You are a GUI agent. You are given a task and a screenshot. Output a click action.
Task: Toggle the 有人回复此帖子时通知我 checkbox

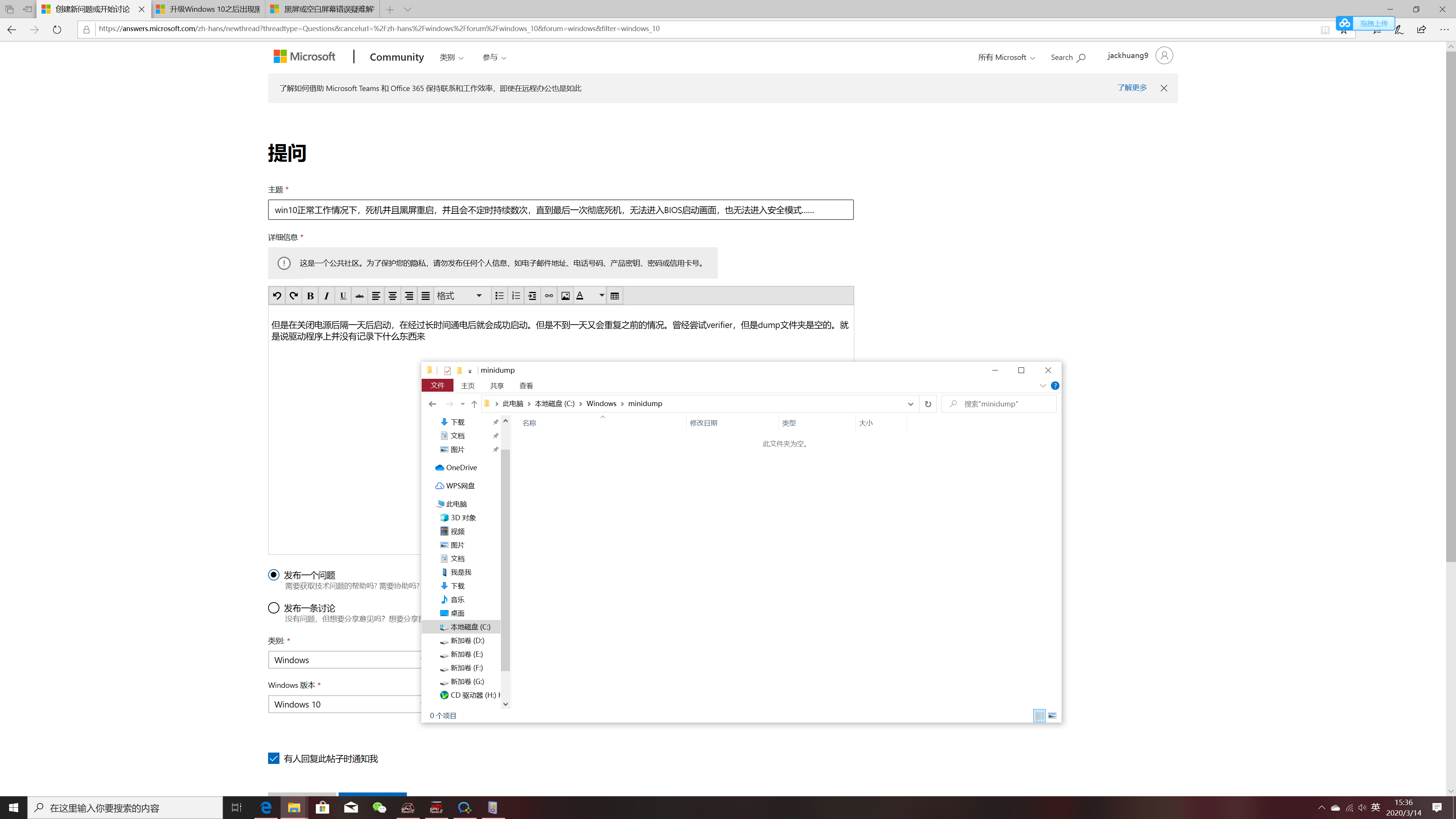tap(273, 758)
